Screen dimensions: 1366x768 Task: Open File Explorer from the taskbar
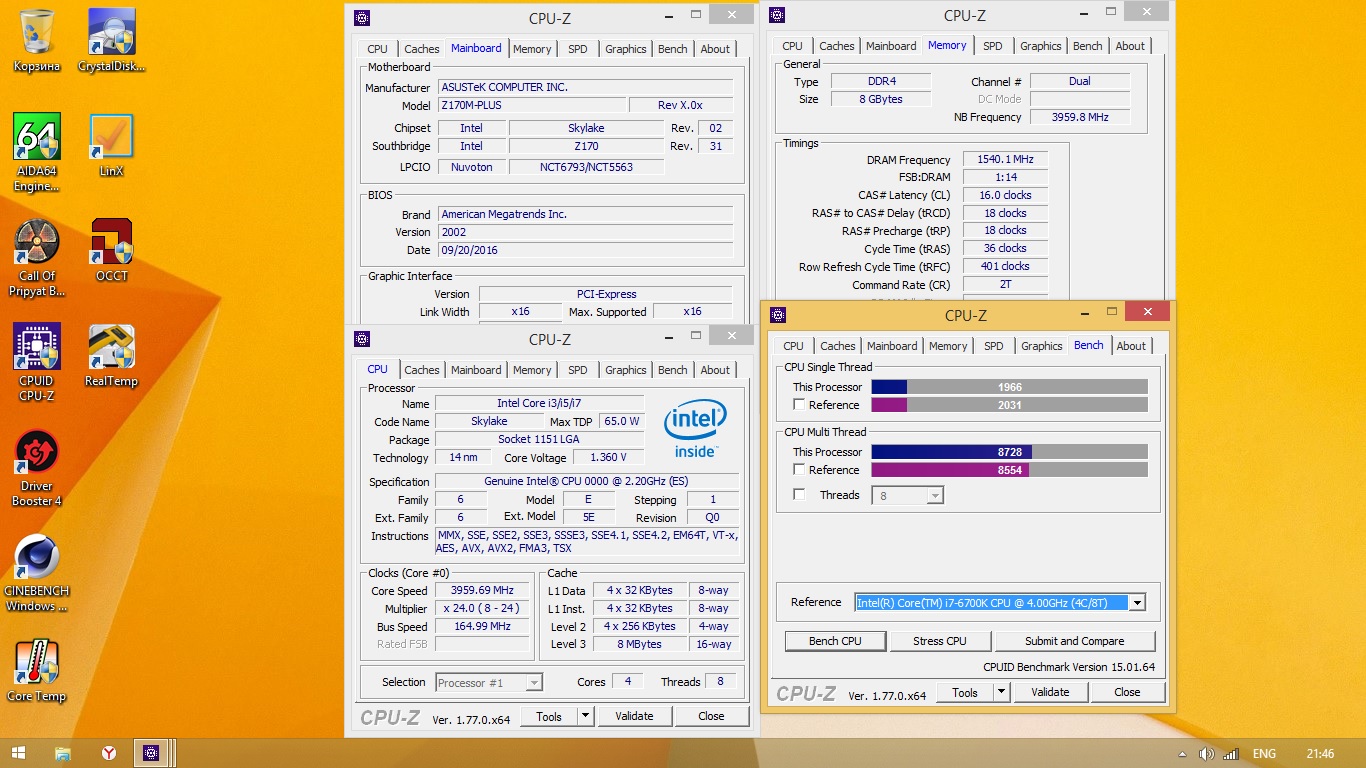point(63,753)
